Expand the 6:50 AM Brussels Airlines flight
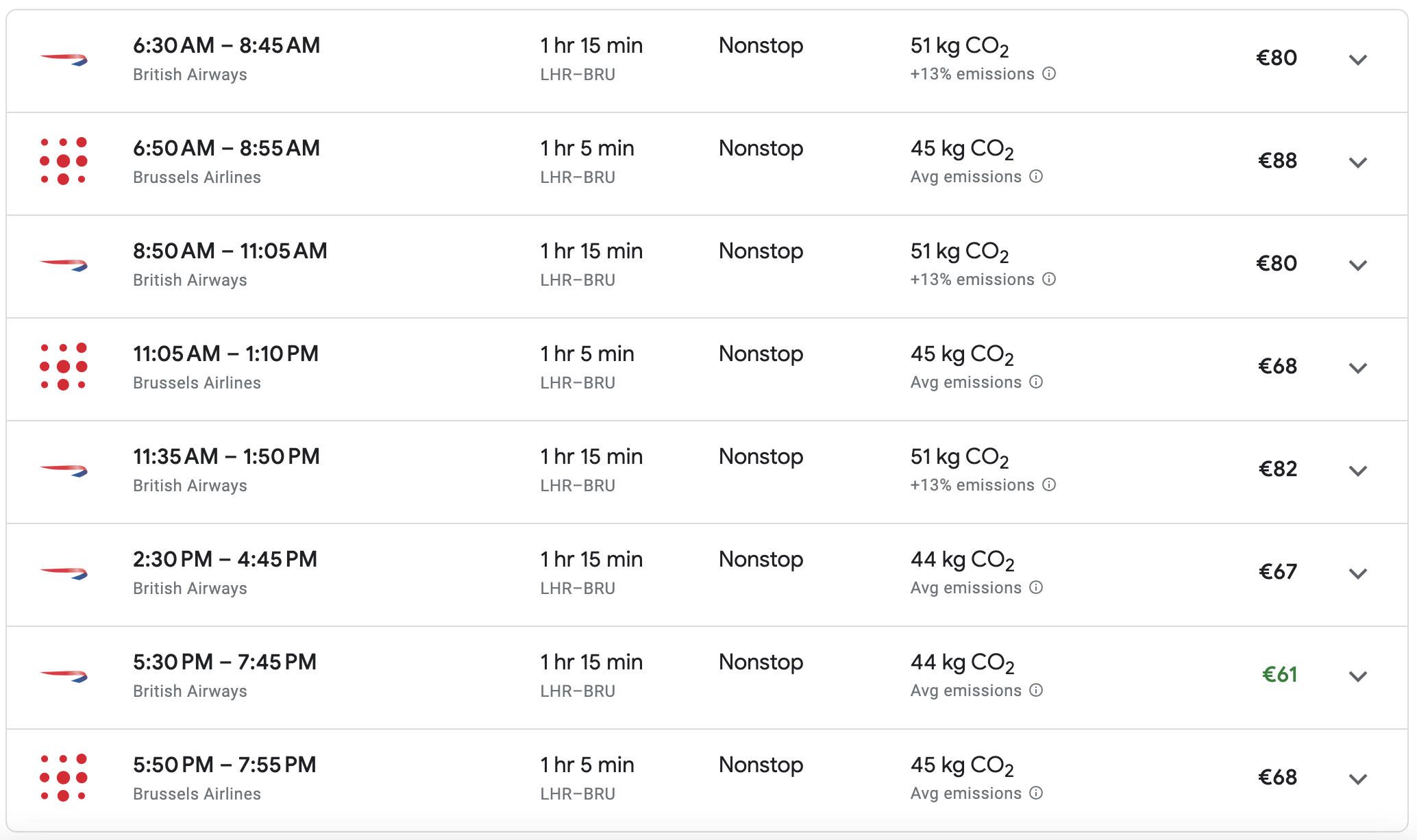The image size is (1417, 840). (1357, 162)
